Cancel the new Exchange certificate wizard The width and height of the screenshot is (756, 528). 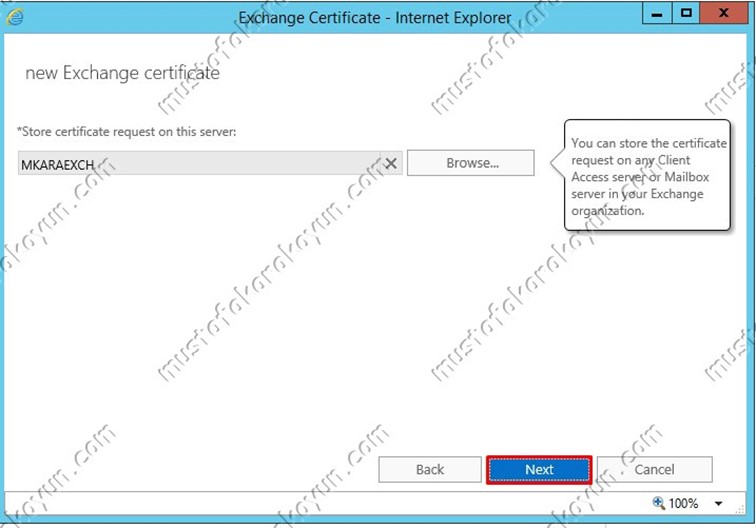[654, 469]
